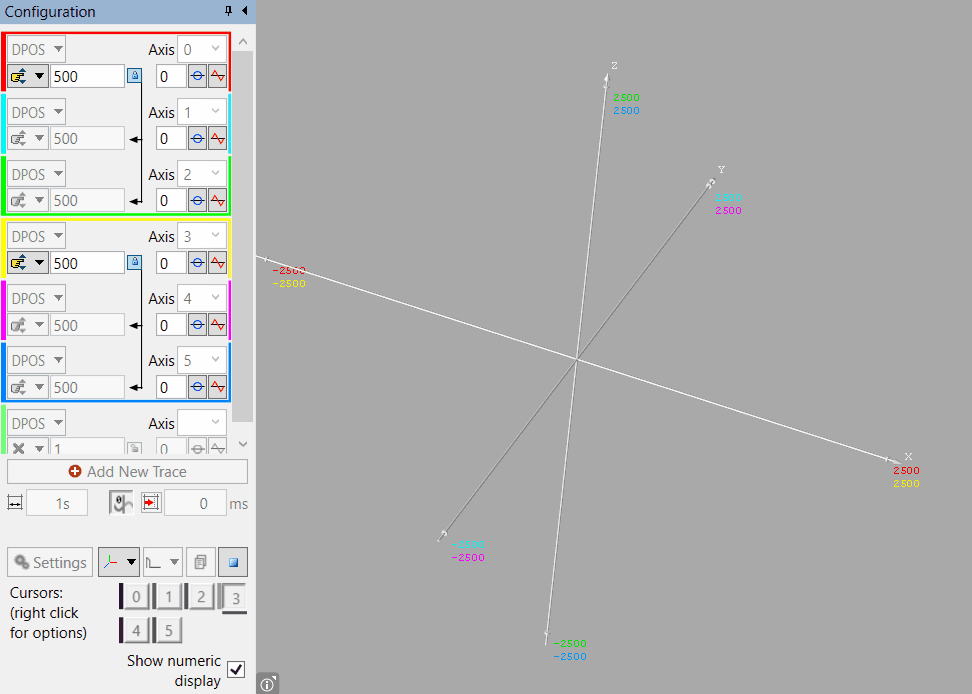Click the red waveform icon on the Axis 5 trace
This screenshot has height=694, width=972.
[x=218, y=387]
